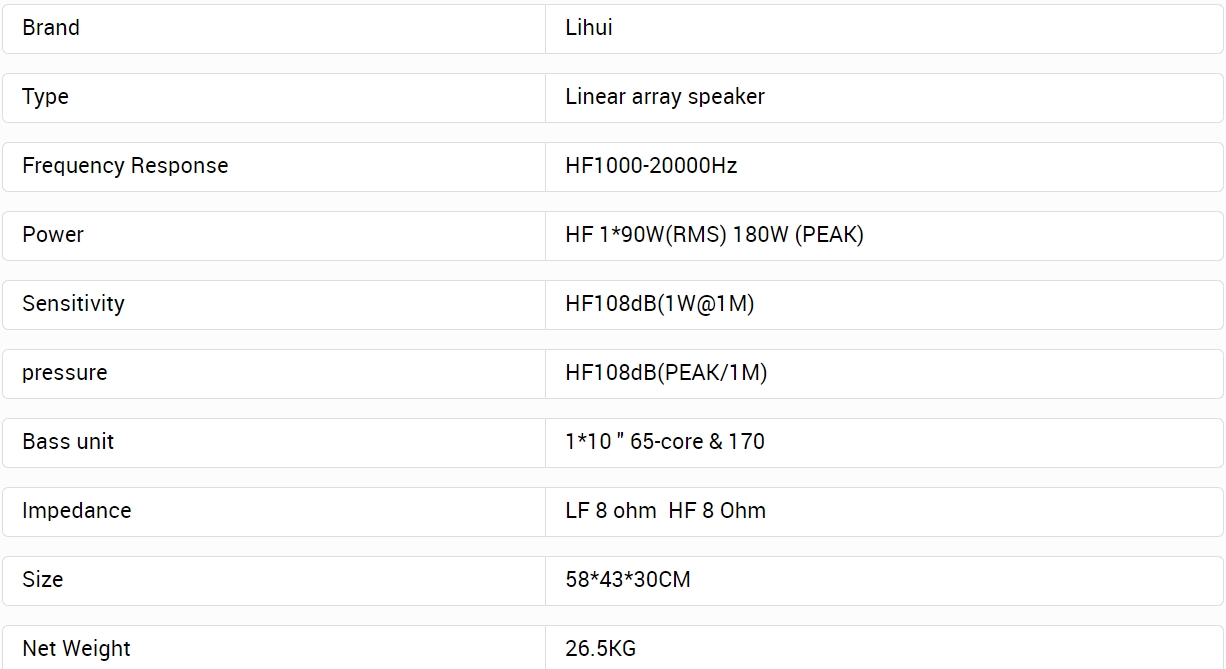1226x669 pixels.
Task: Click the Lihui brand value
Action: tap(589, 28)
